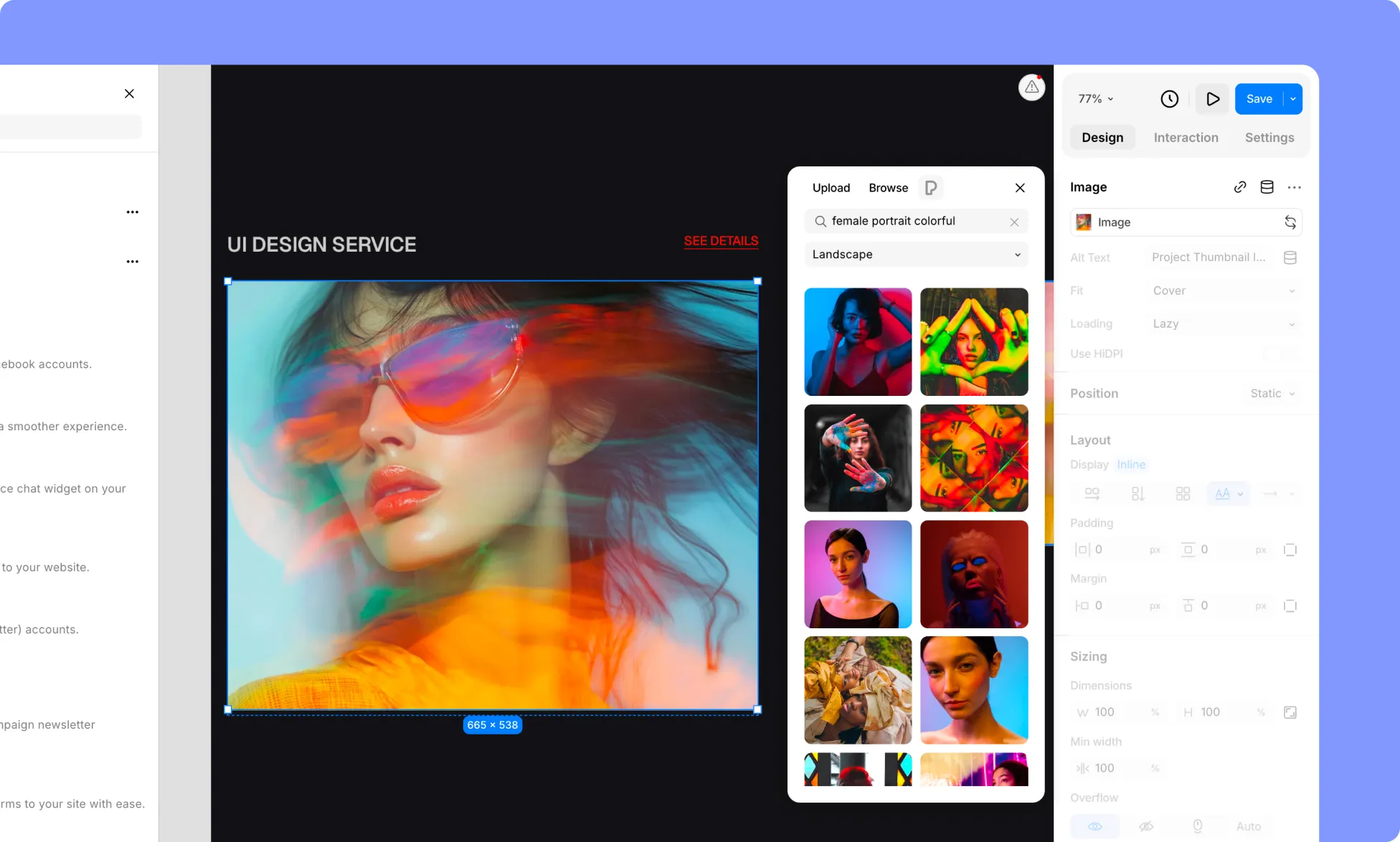
Task: Switch to the Browse tab
Action: 888,188
